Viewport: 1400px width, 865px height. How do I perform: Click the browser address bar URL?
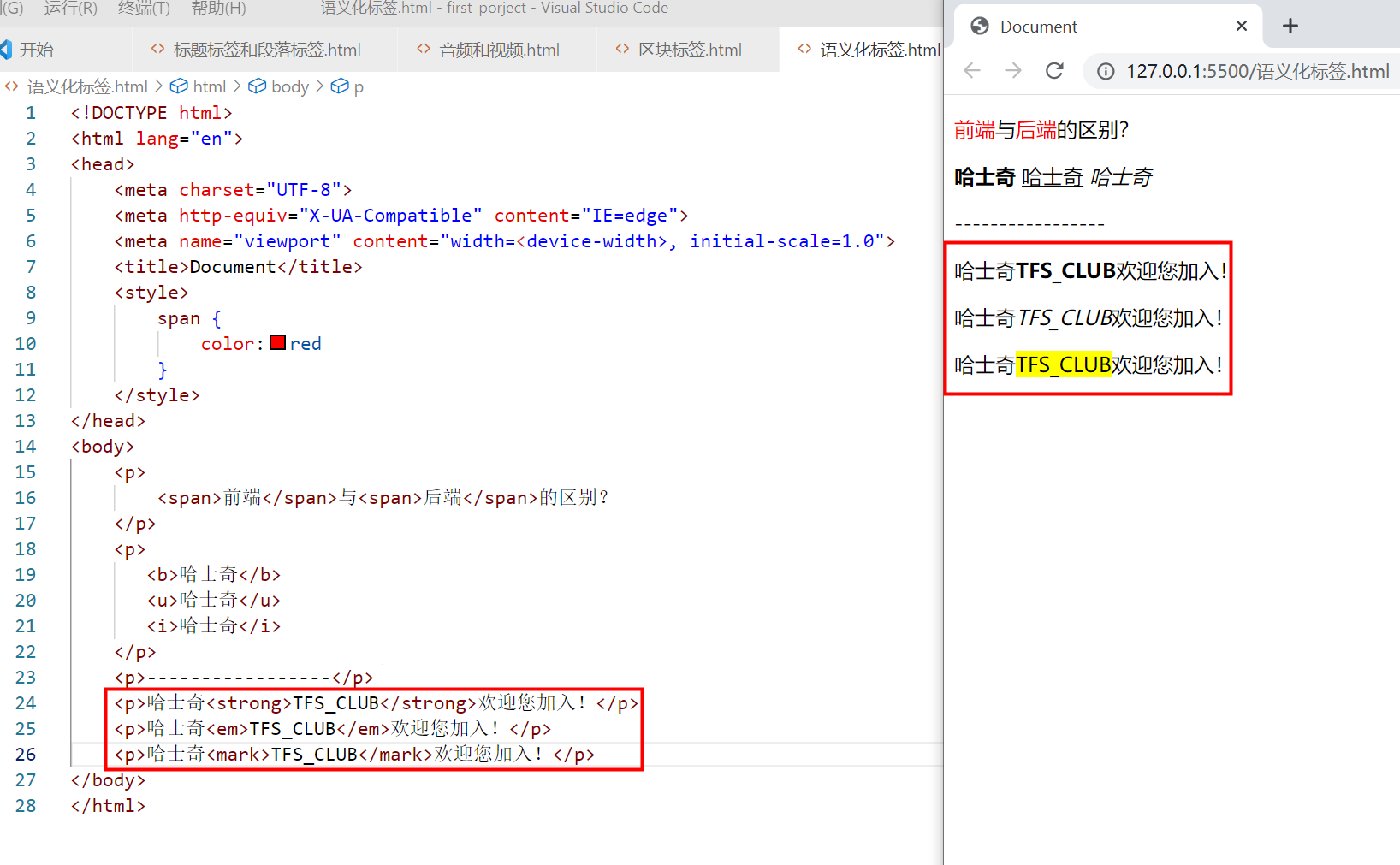(1257, 72)
